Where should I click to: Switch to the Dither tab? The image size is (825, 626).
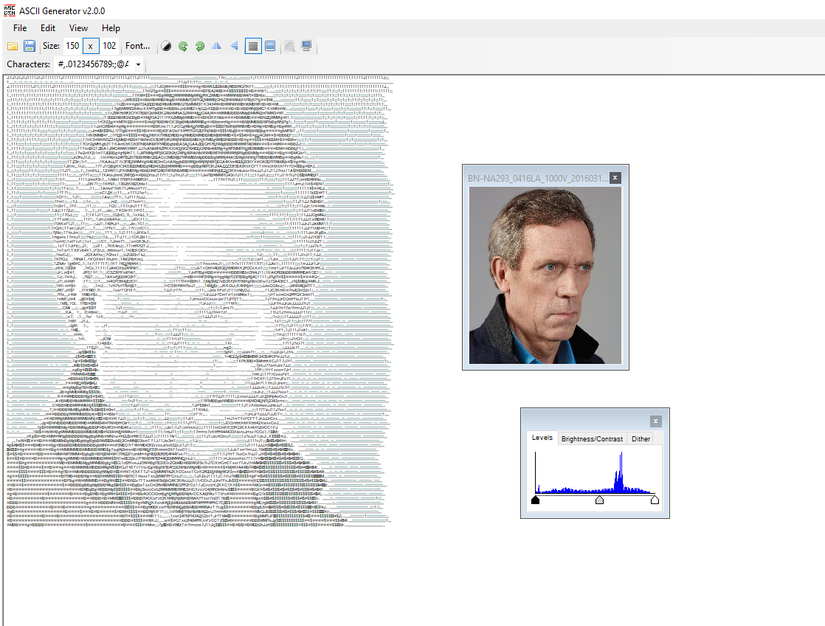click(641, 438)
